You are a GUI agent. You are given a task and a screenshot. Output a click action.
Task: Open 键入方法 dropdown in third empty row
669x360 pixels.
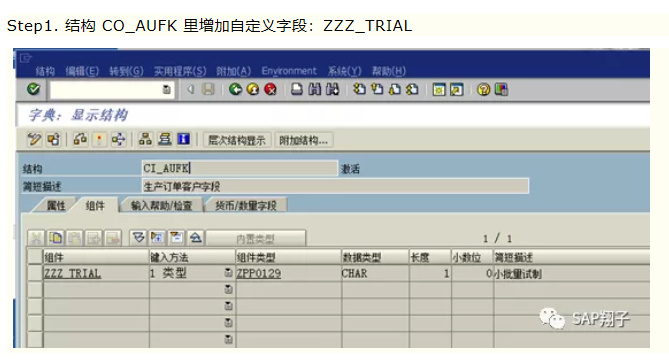coord(229,323)
